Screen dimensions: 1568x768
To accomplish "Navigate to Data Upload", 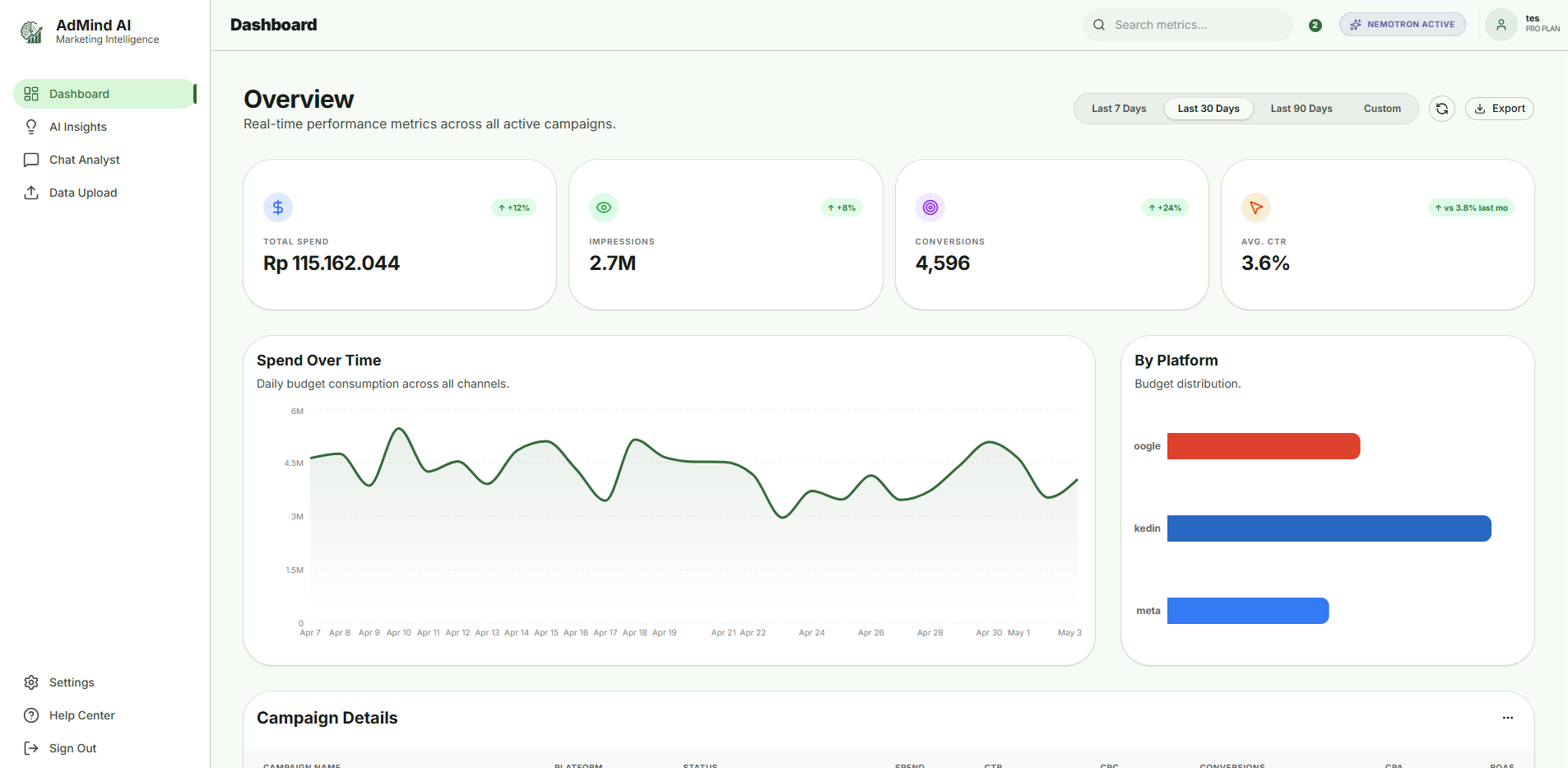I will pyautogui.click(x=104, y=193).
